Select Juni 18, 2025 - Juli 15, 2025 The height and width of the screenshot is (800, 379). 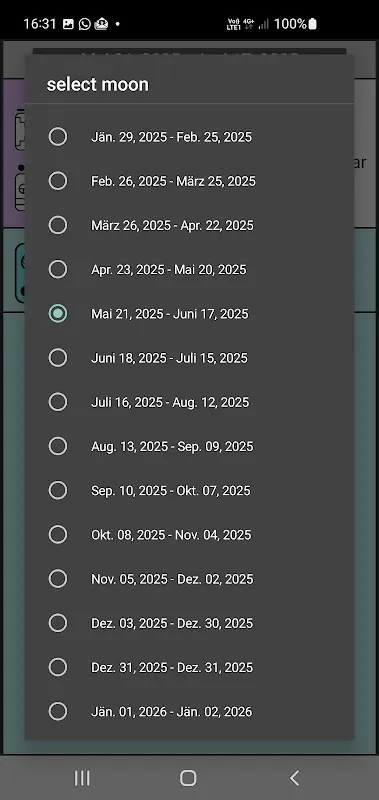pyautogui.click(x=189, y=358)
